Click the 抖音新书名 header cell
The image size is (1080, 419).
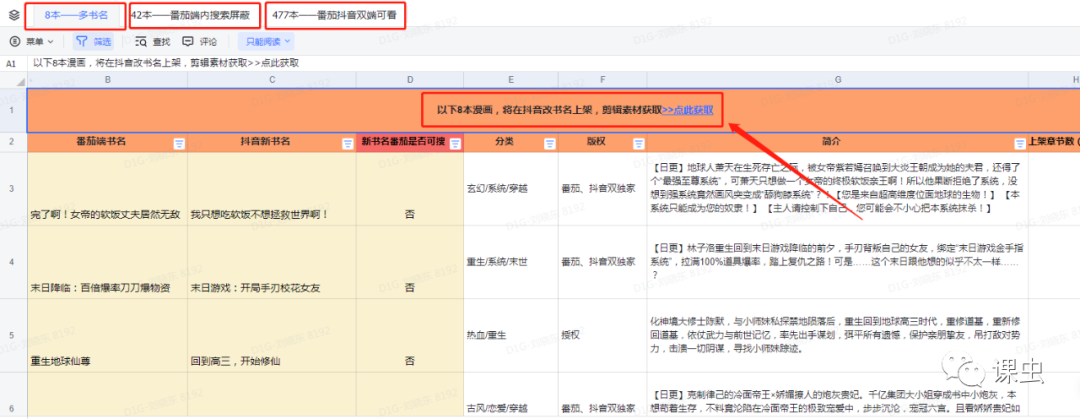(x=272, y=143)
